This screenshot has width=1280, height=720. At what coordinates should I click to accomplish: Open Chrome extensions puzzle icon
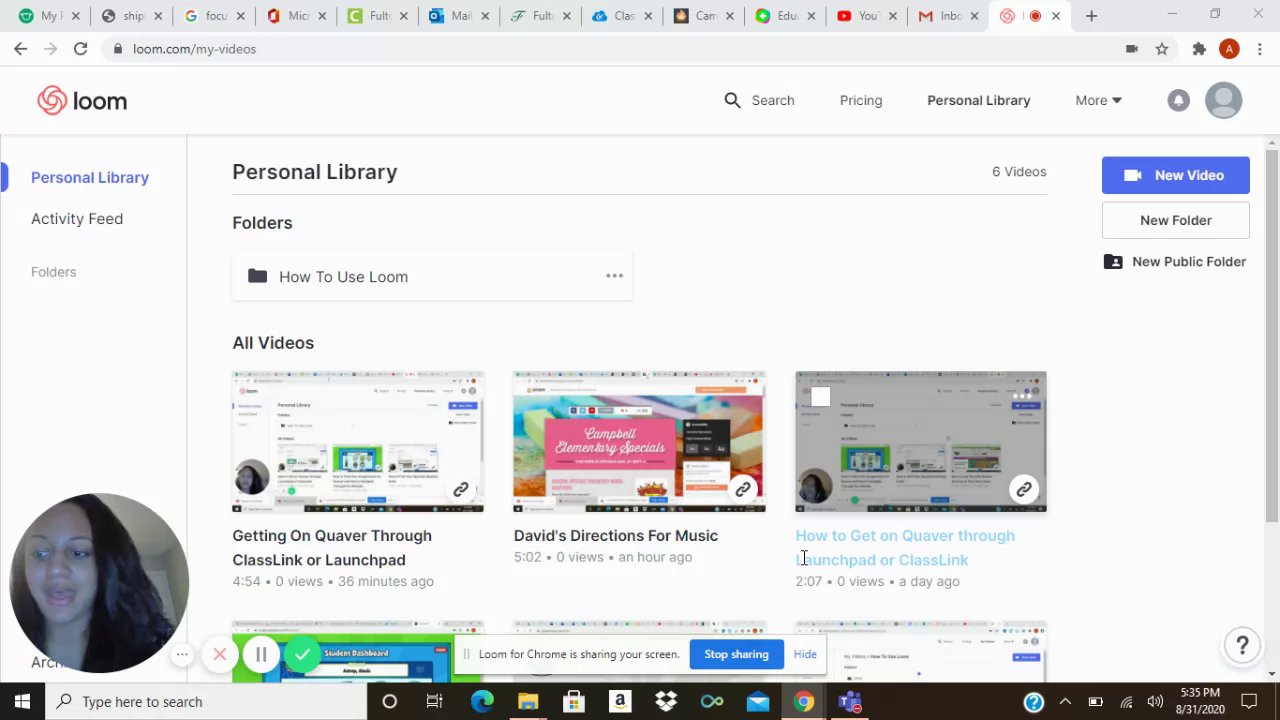click(x=1199, y=48)
